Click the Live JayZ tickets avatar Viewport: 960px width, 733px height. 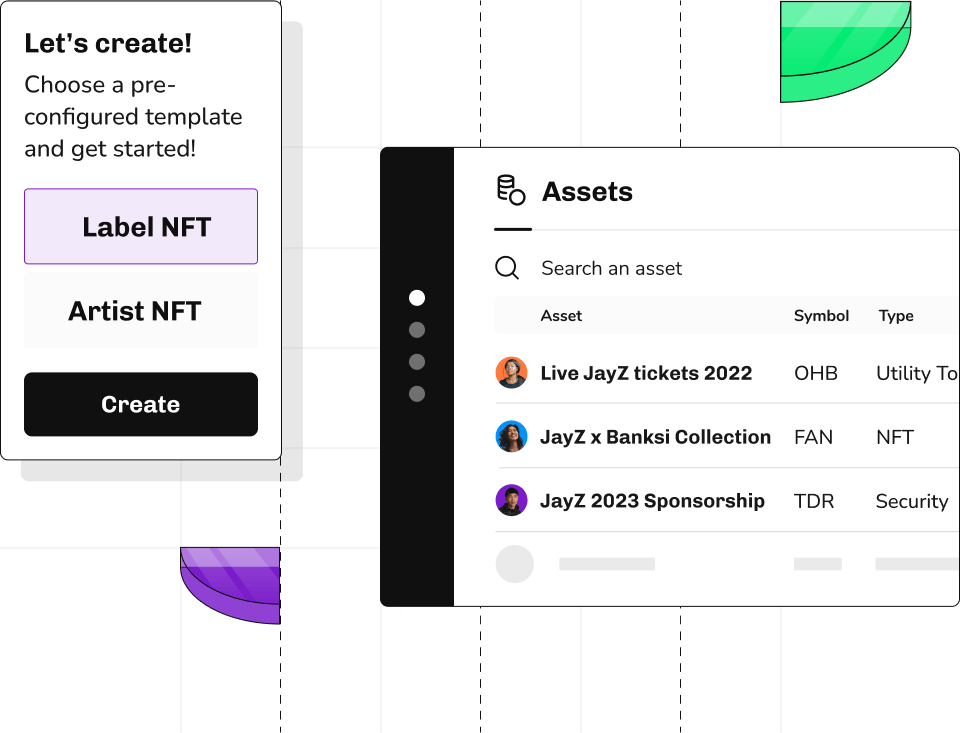click(x=512, y=373)
